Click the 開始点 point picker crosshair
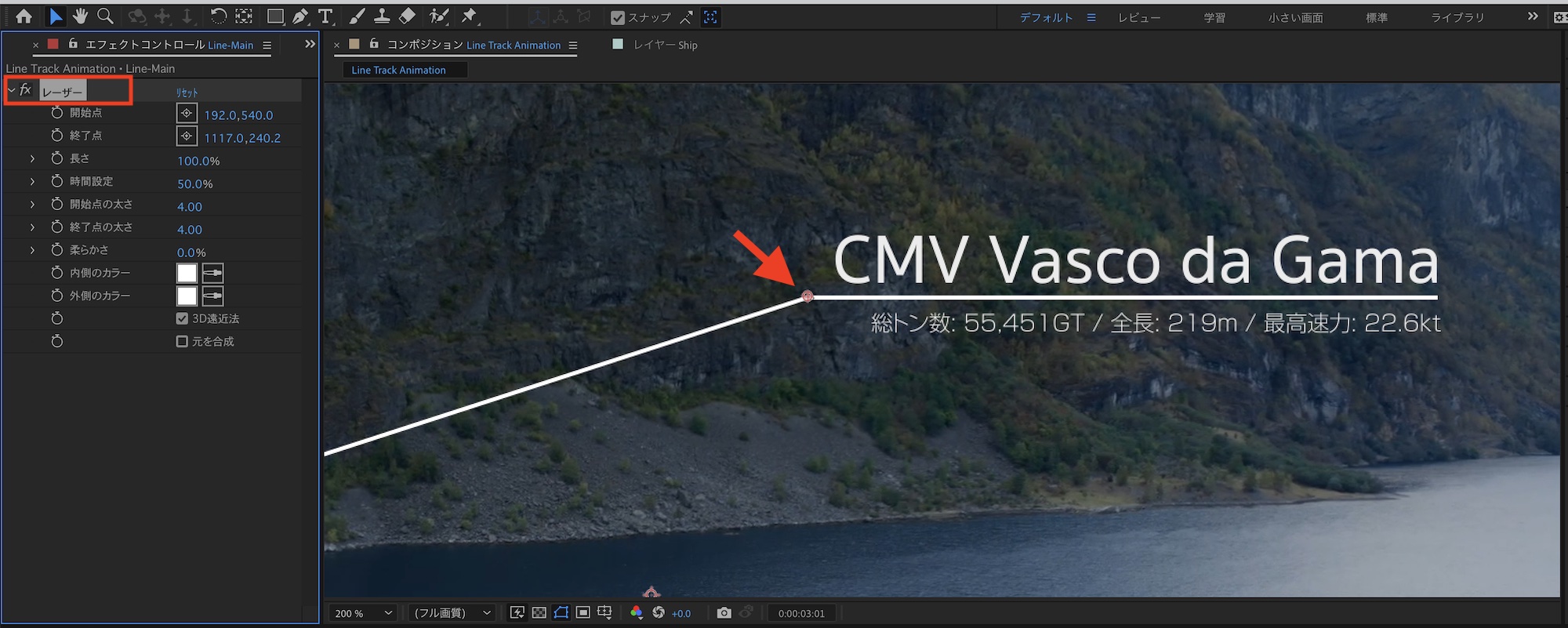This screenshot has width=1568, height=628. 187,114
